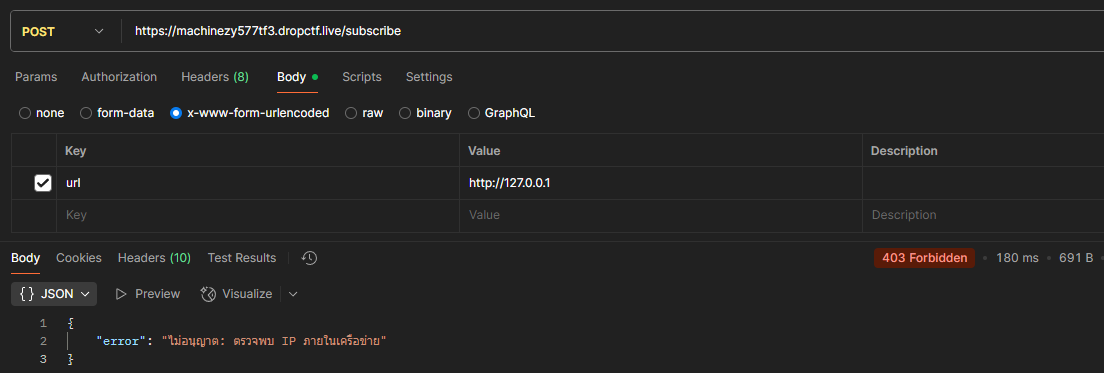This screenshot has height=373, width=1104.
Task: Click the url key cell
Action: (x=258, y=183)
